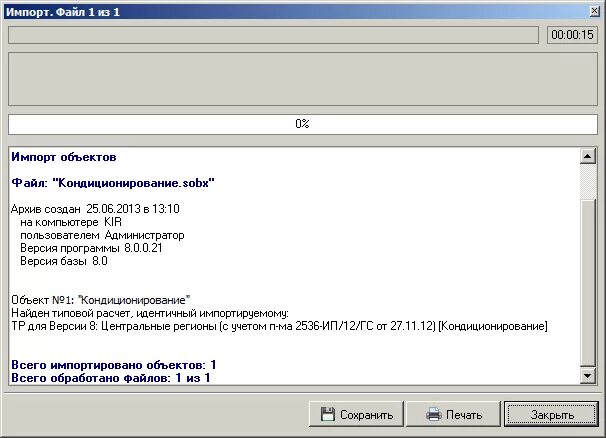Click the Печать button

454,414
